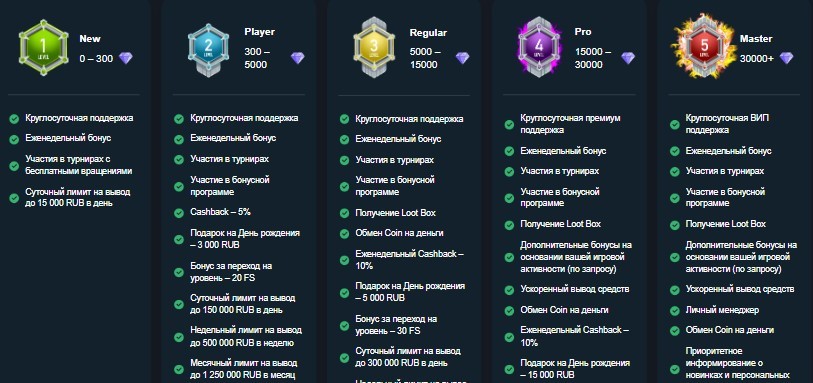The height and width of the screenshot is (383, 813).
Task: Click Получение Loot Box in Regular card
Action: (396, 213)
